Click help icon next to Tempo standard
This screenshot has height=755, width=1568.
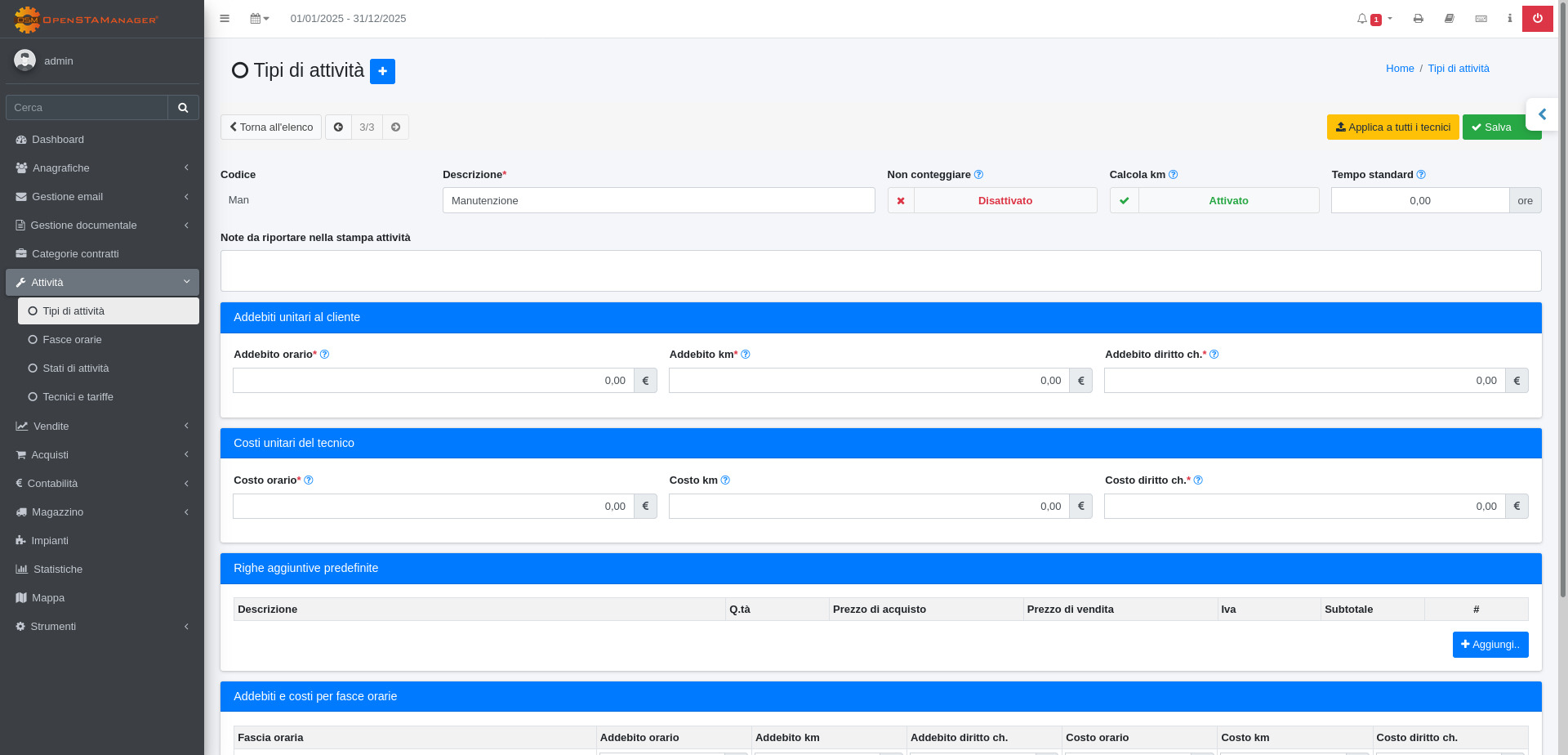click(1421, 175)
